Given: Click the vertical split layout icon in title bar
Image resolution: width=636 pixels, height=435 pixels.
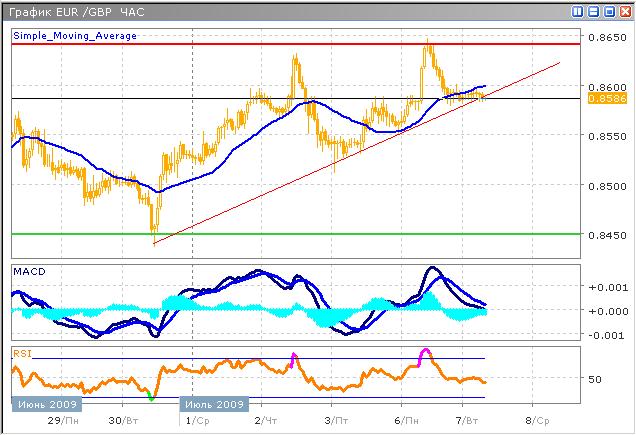Looking at the screenshot, I should click(x=579, y=11).
